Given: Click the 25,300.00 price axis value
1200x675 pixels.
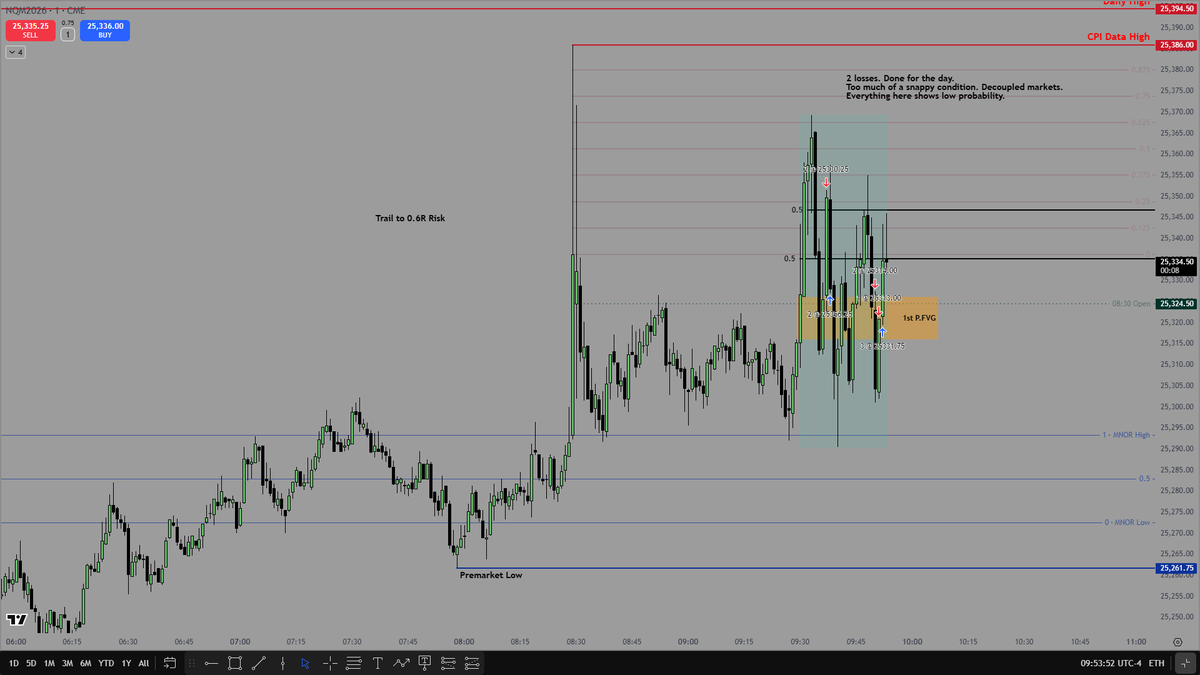Looking at the screenshot, I should pos(1177,406).
